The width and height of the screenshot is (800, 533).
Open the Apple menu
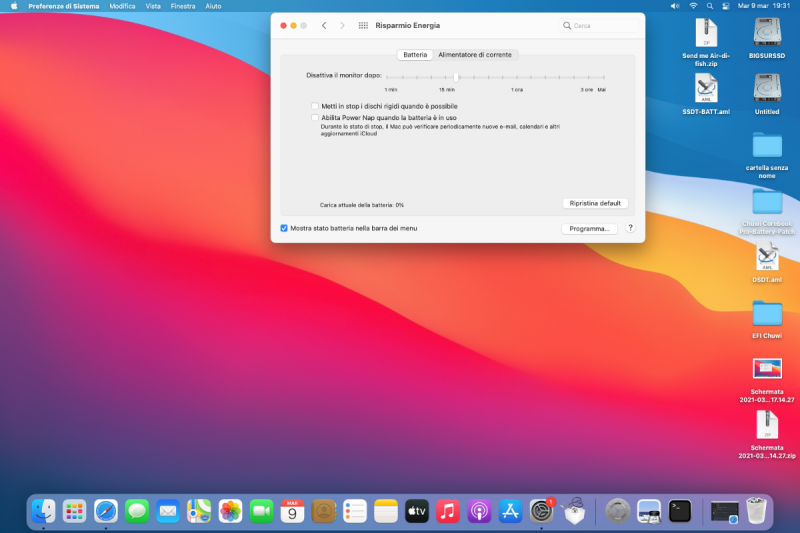[x=14, y=6]
